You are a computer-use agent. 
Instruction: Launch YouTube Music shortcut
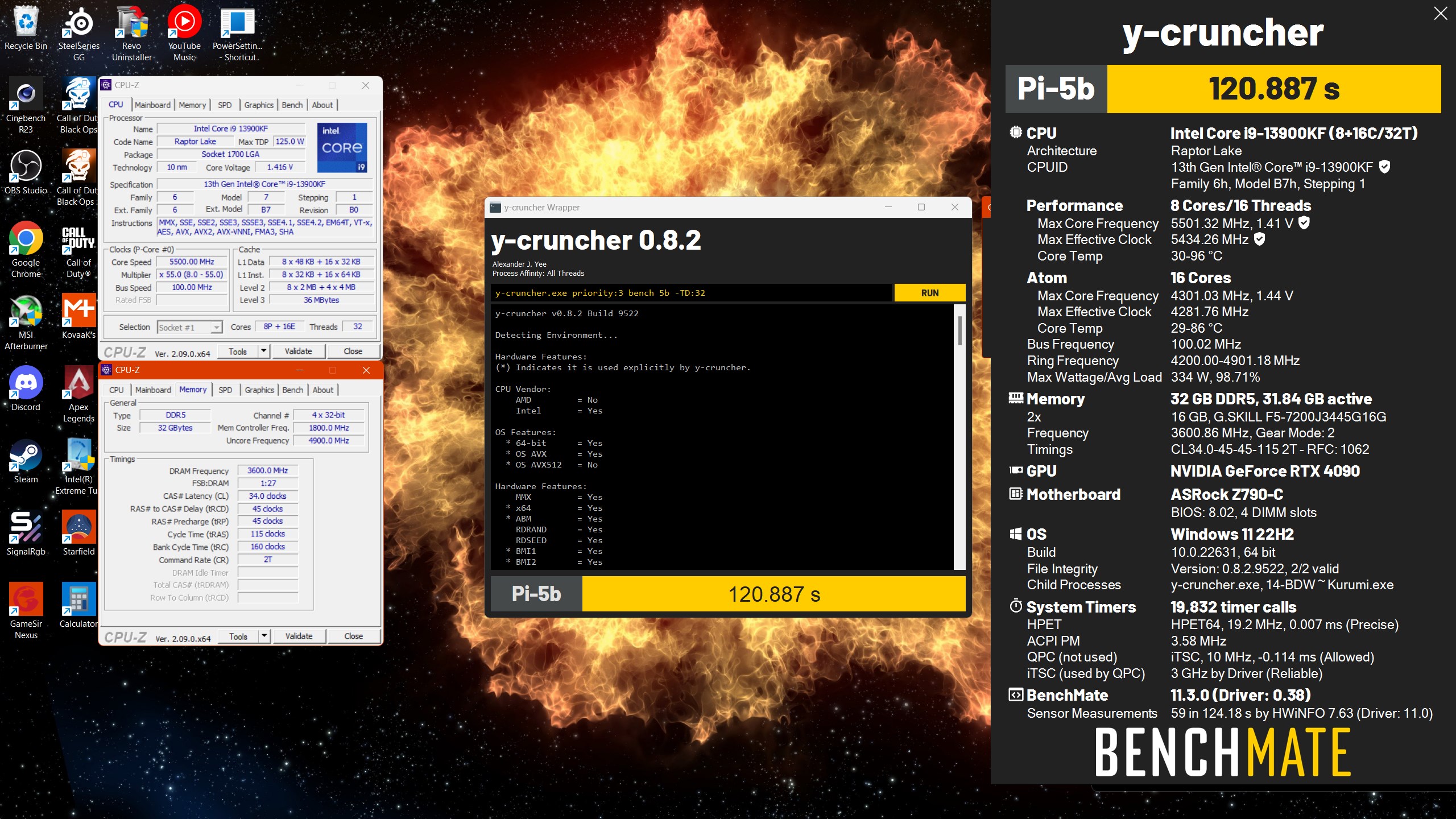point(184,33)
